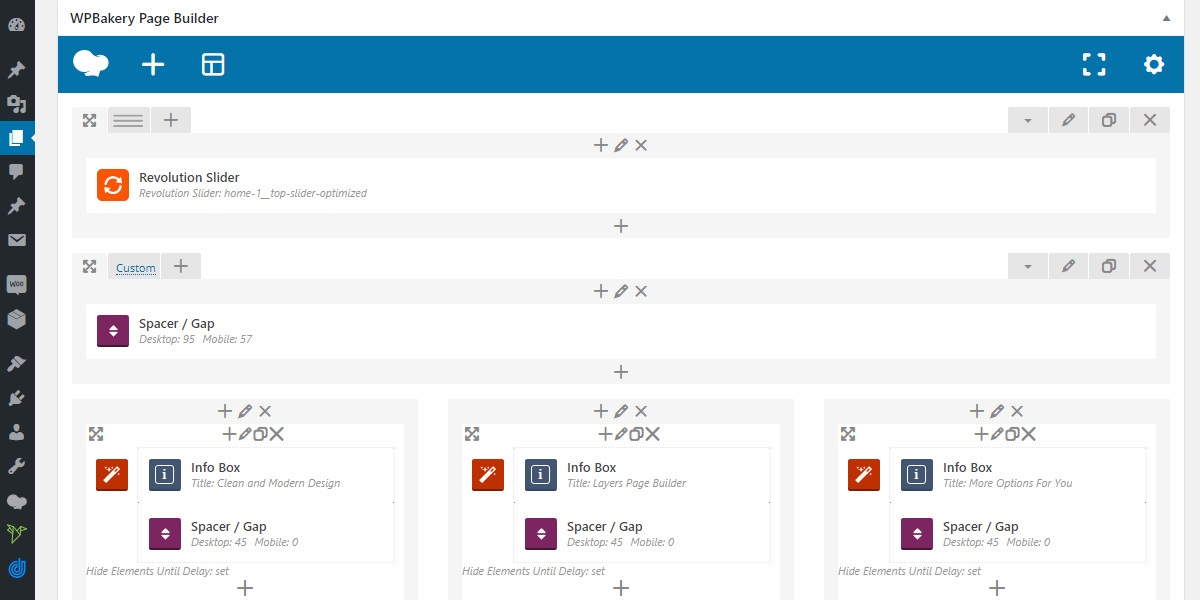
Task: Prepend element in Revolution Slider column
Action: point(601,145)
